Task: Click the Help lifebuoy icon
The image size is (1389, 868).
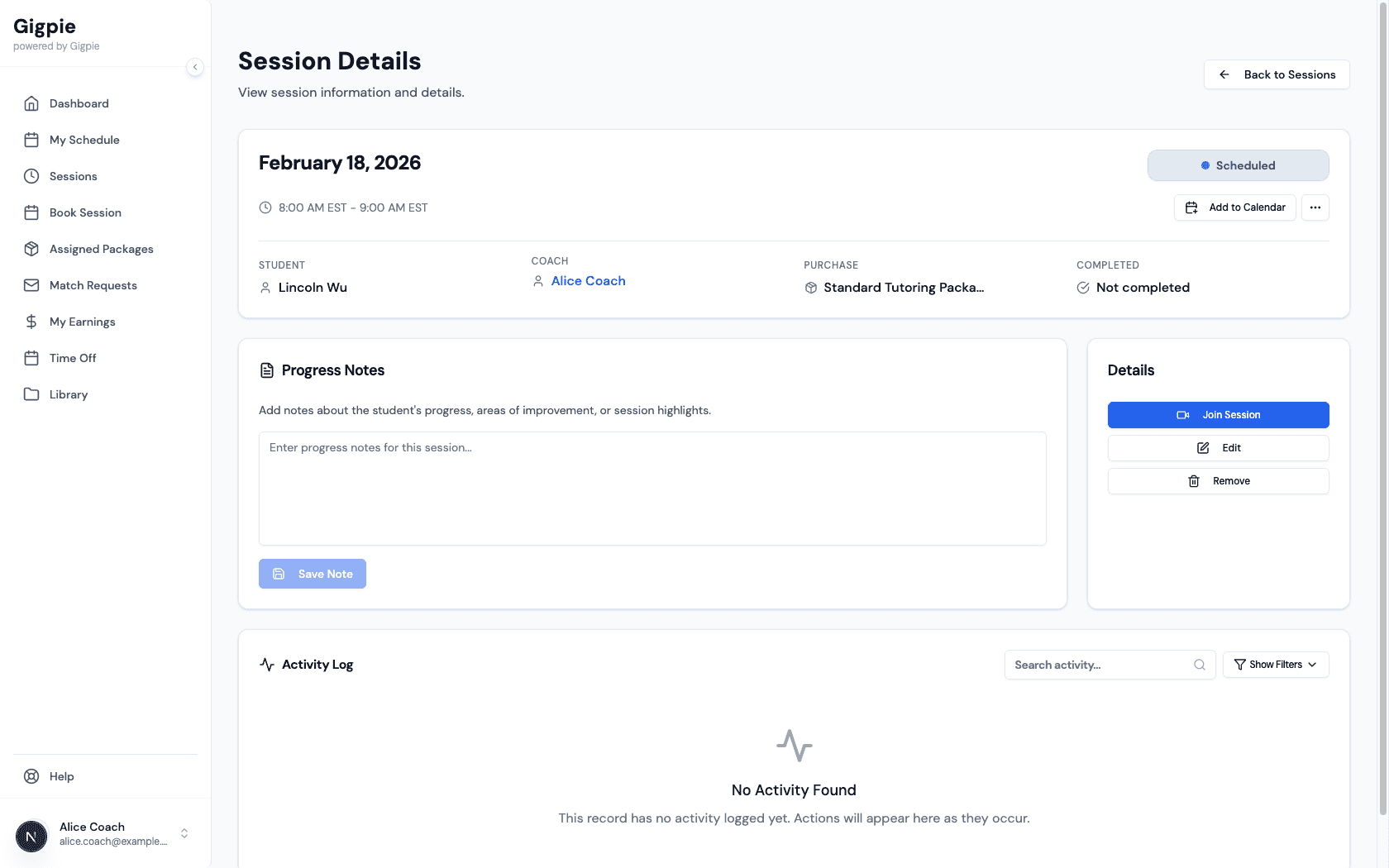Action: click(x=31, y=776)
